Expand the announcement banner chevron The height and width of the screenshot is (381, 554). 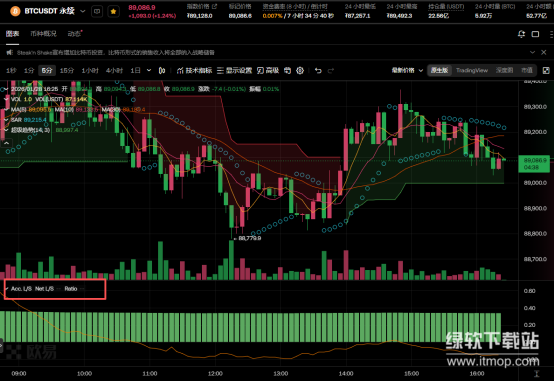pyautogui.click(x=532, y=52)
